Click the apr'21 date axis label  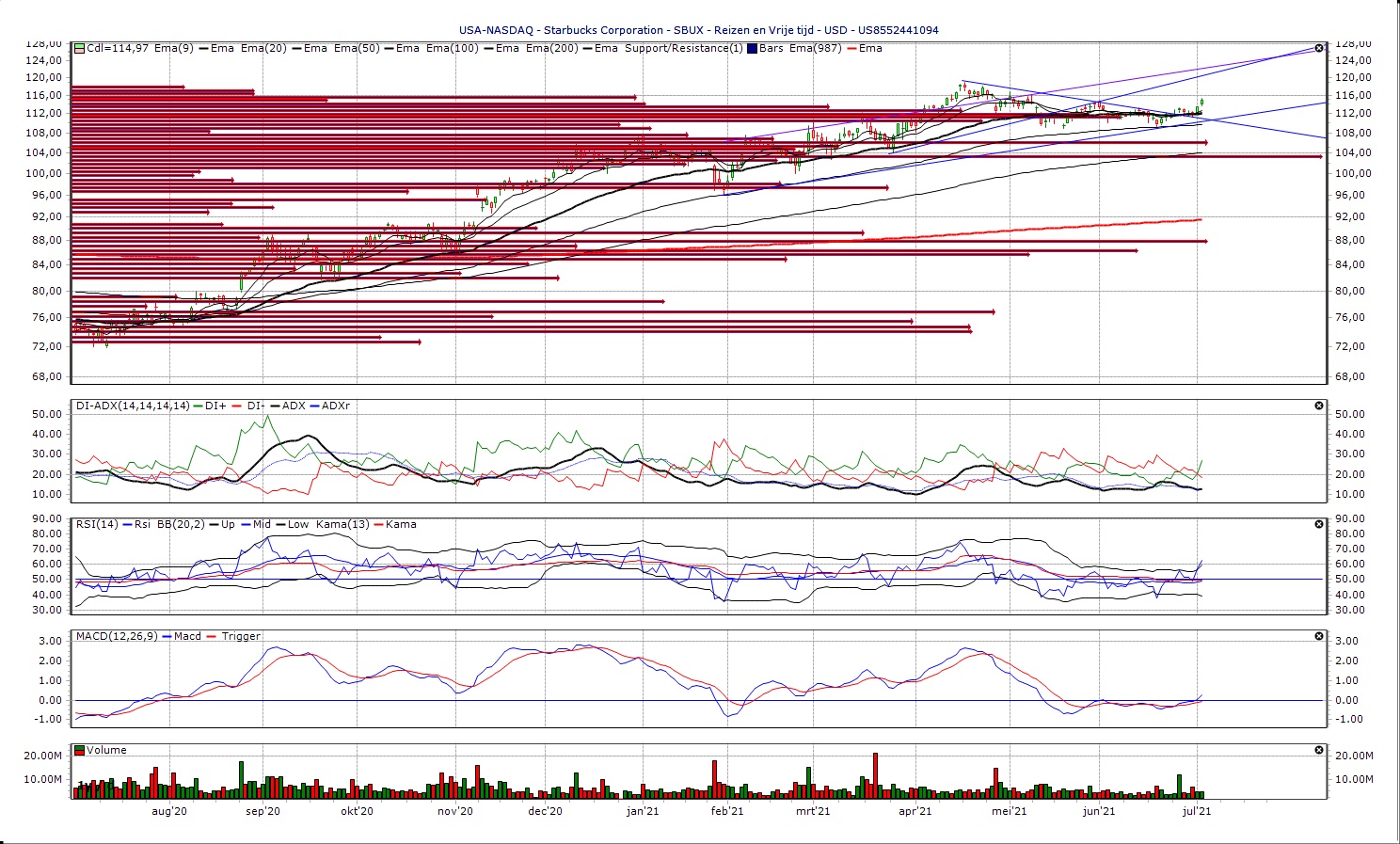pyautogui.click(x=915, y=811)
